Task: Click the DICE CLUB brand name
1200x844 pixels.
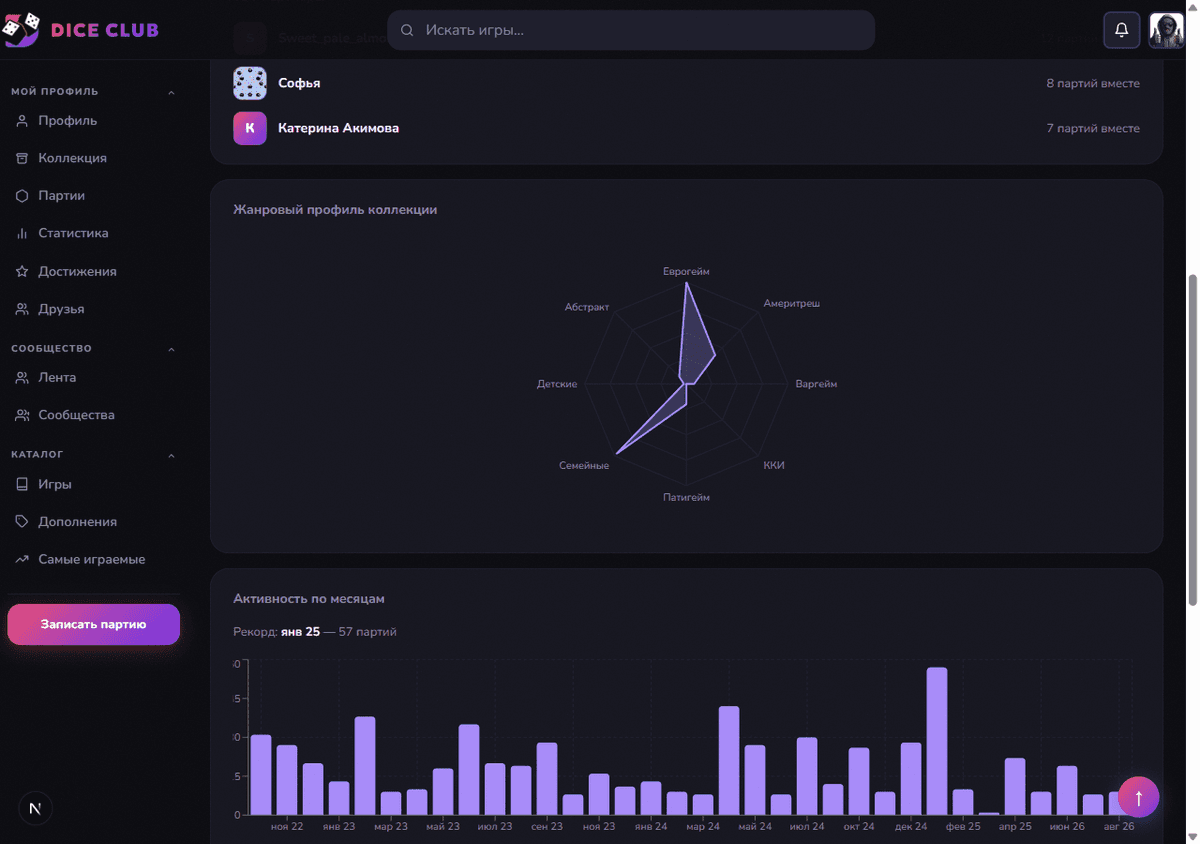Action: coord(104,30)
